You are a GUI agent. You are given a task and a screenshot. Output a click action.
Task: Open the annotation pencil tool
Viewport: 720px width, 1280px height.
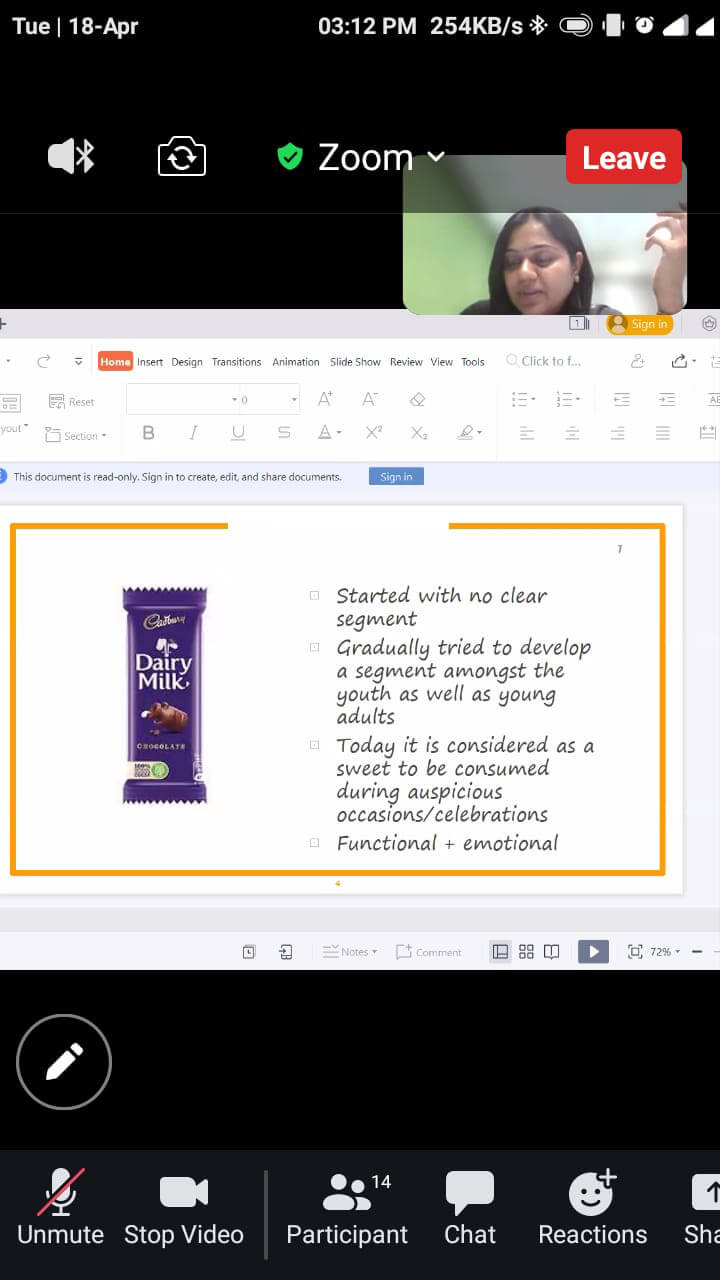pos(64,1062)
